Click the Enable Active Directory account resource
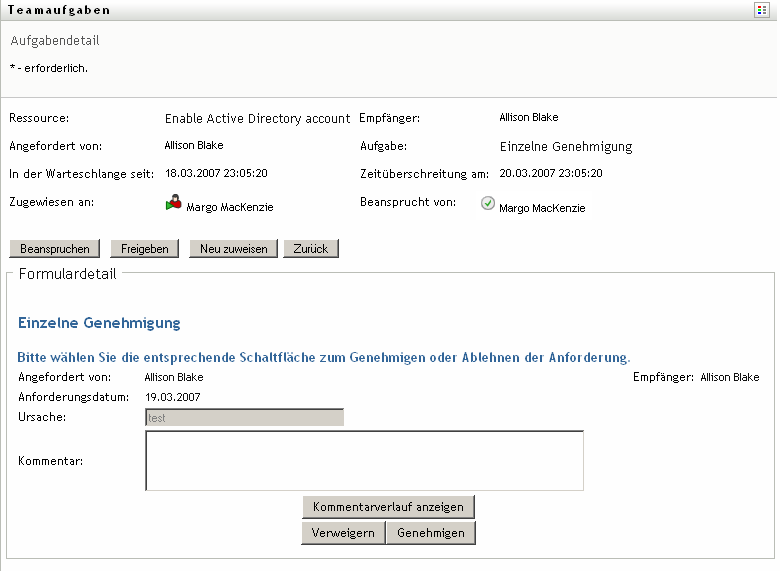 pos(257,118)
